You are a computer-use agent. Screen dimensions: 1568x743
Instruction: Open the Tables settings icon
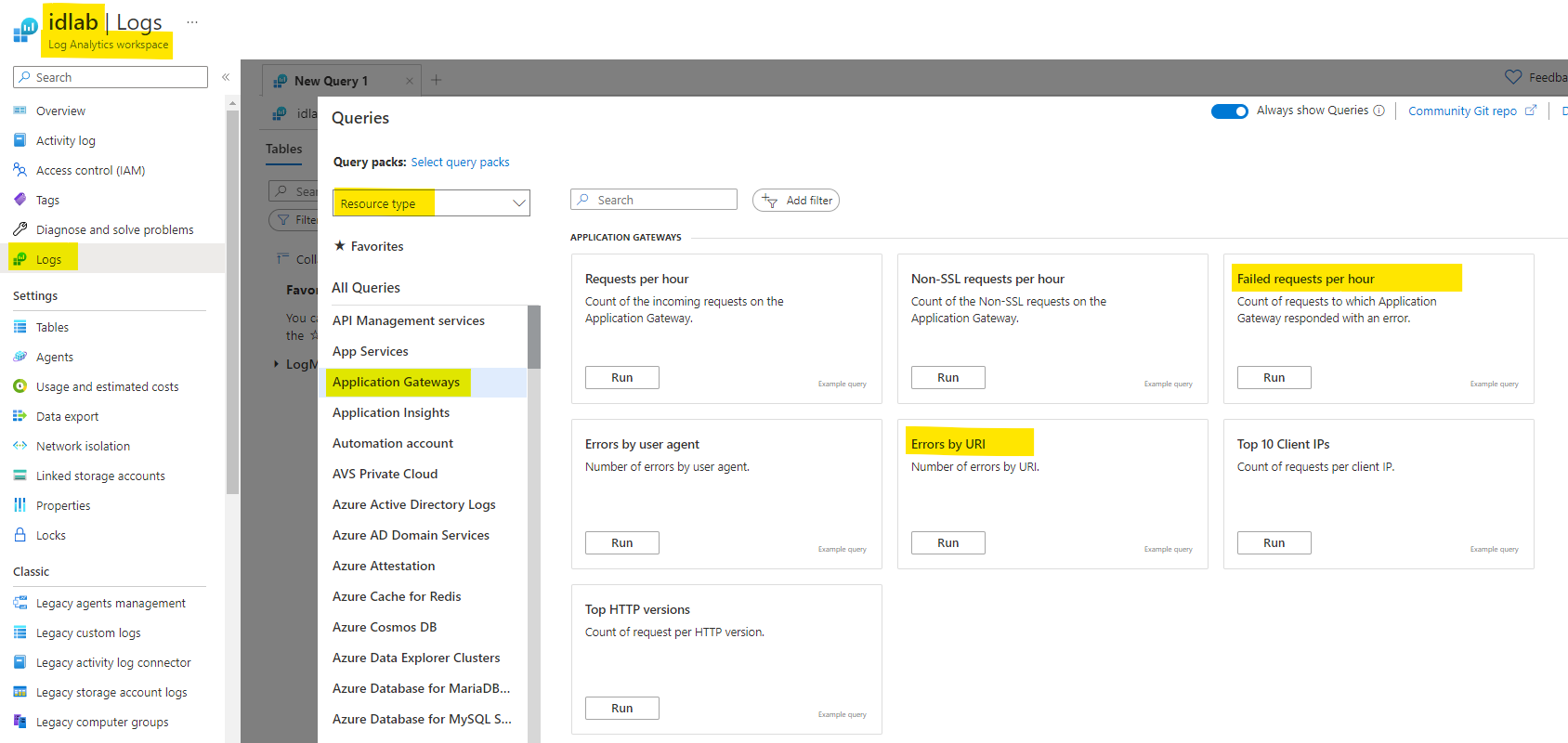tap(20, 327)
